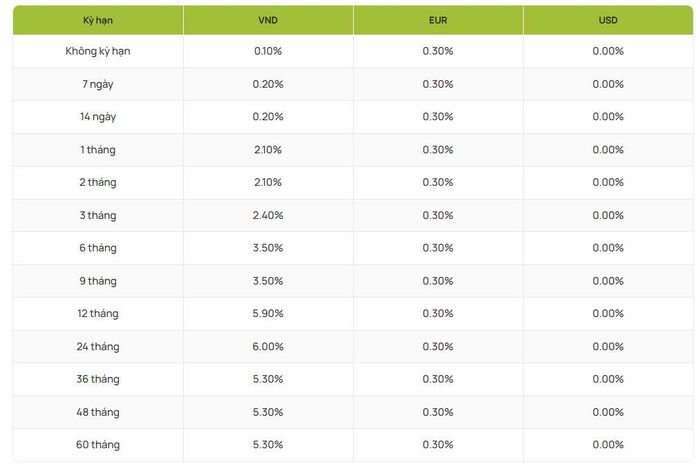Click the EUR column header
This screenshot has height=471, width=700.
[438, 20]
